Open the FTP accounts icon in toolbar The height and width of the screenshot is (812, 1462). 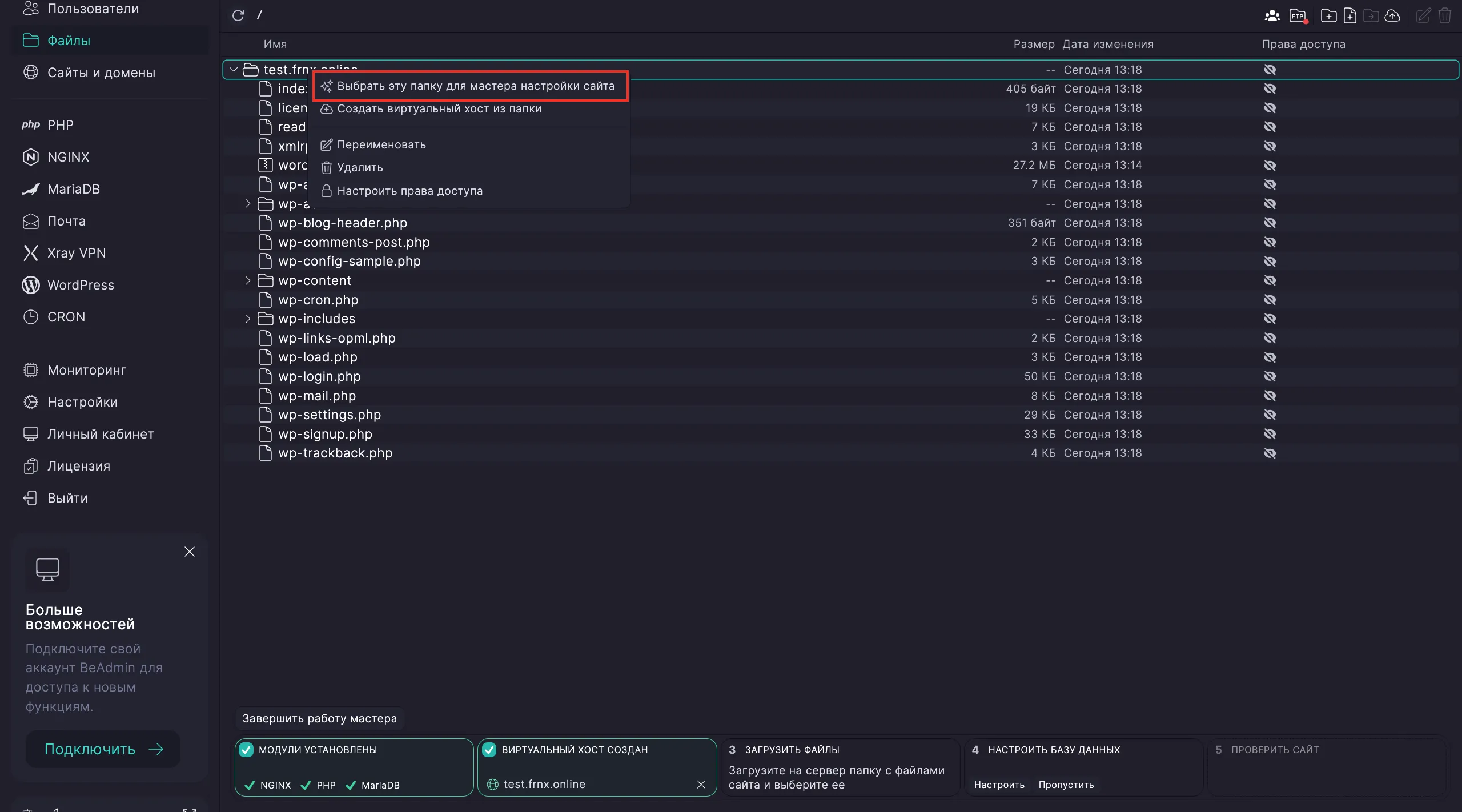tap(1299, 15)
